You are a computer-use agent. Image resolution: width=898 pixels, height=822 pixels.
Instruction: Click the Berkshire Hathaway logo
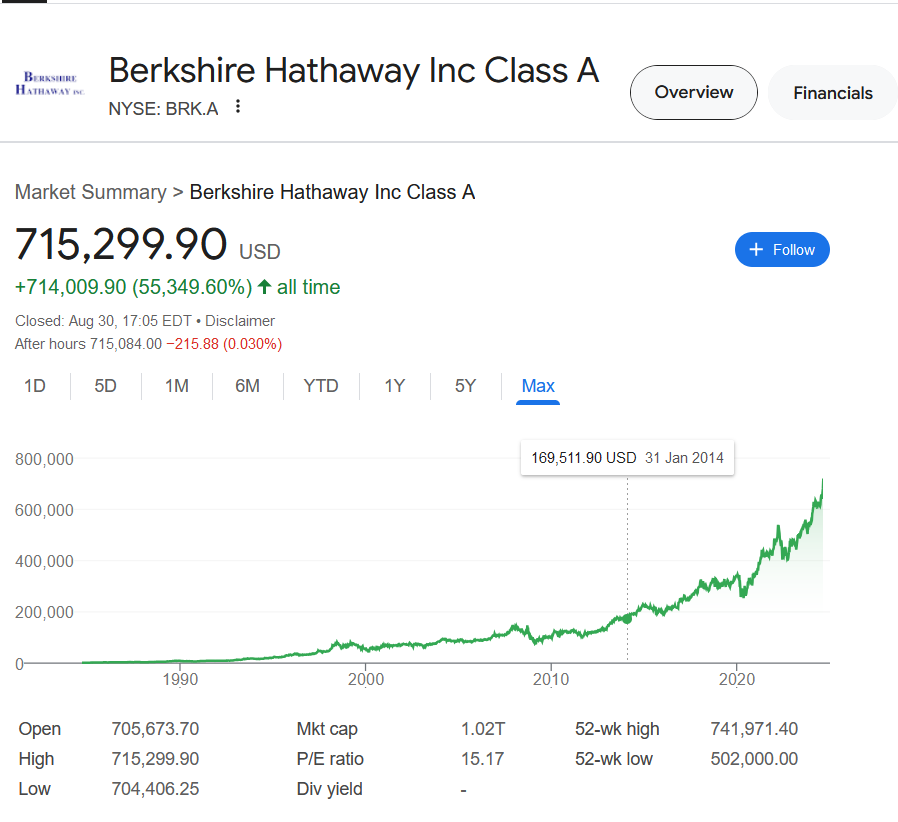50,84
